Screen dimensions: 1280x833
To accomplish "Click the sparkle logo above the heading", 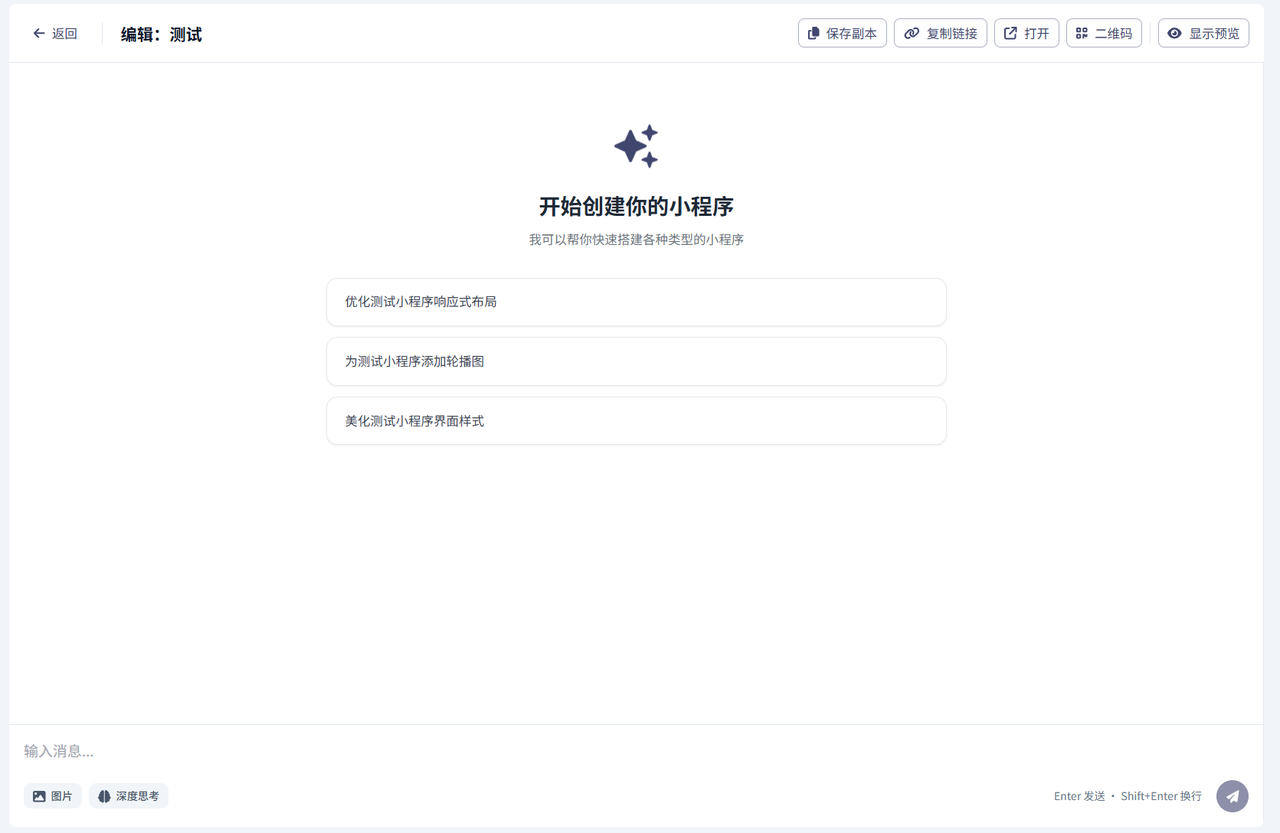I will pyautogui.click(x=636, y=145).
